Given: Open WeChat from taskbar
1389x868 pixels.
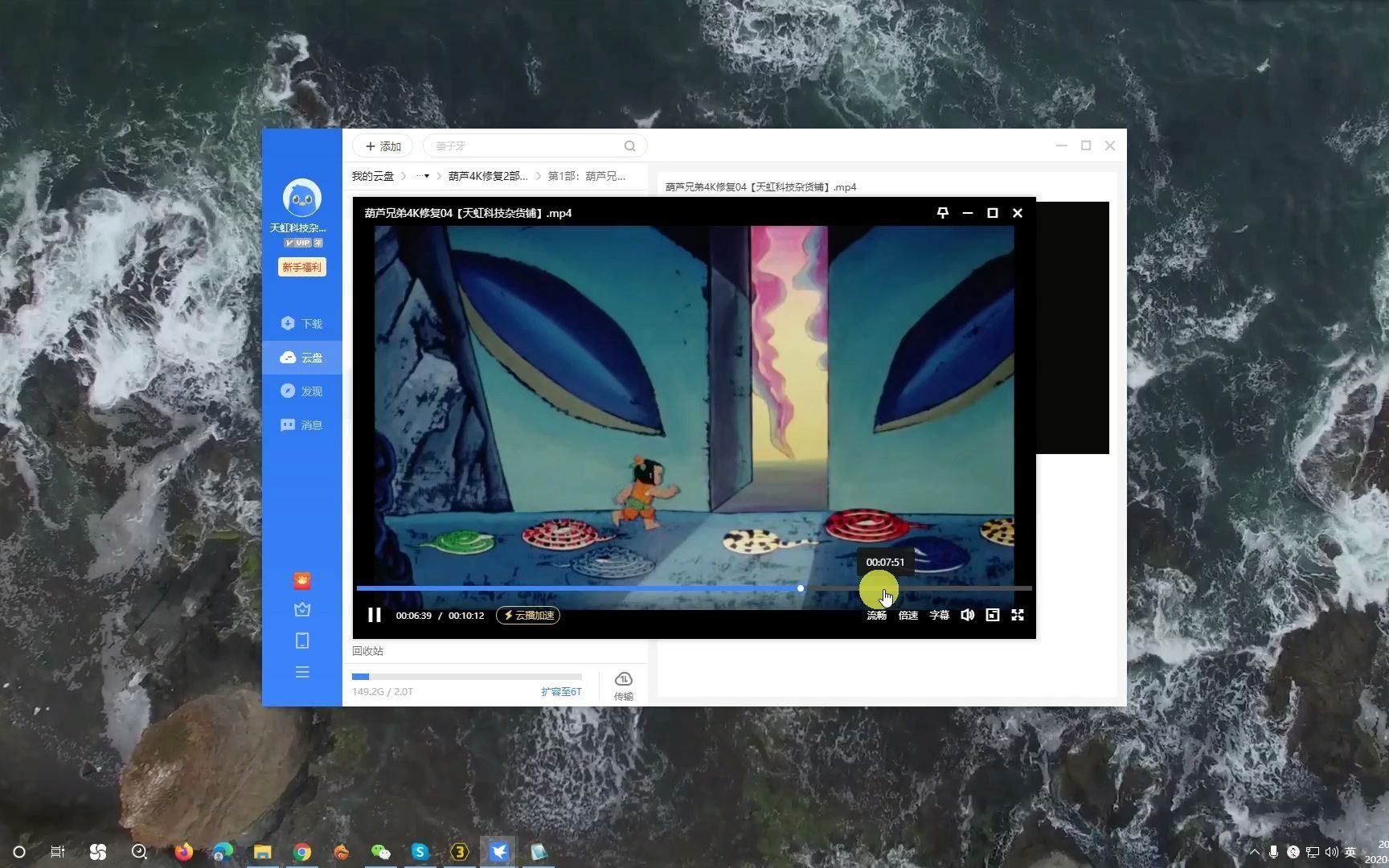Looking at the screenshot, I should (x=381, y=852).
